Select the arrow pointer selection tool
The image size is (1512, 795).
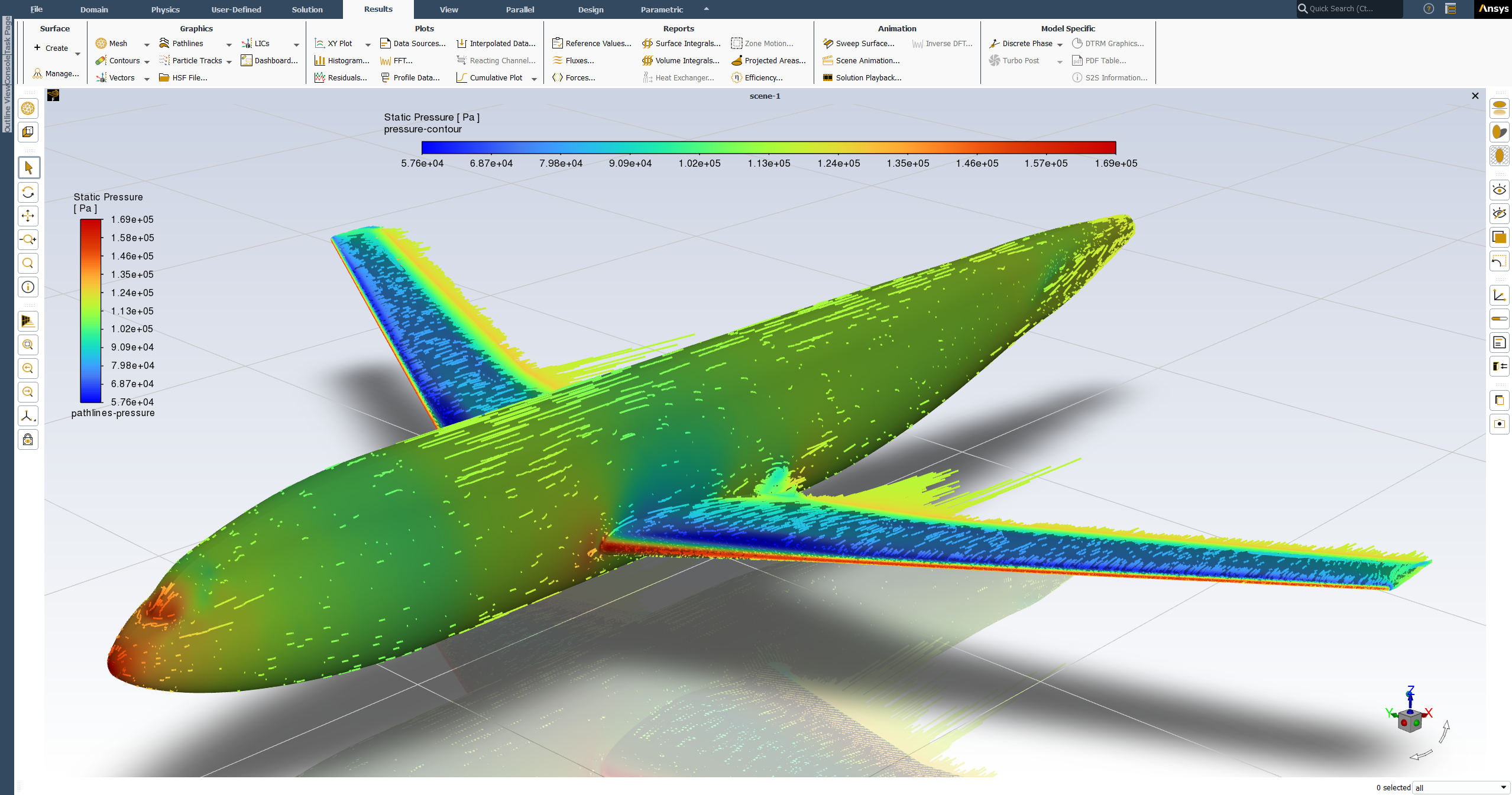(28, 168)
